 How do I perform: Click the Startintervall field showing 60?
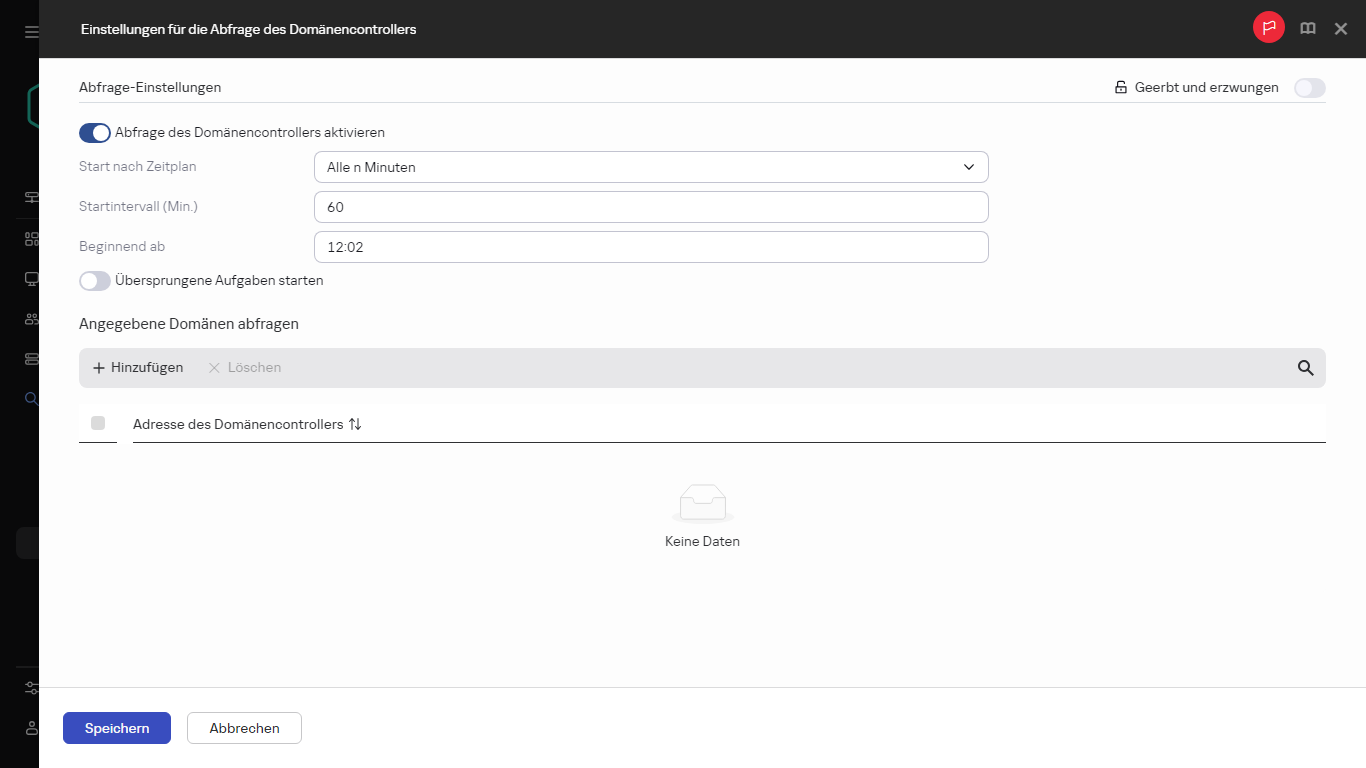tap(651, 207)
